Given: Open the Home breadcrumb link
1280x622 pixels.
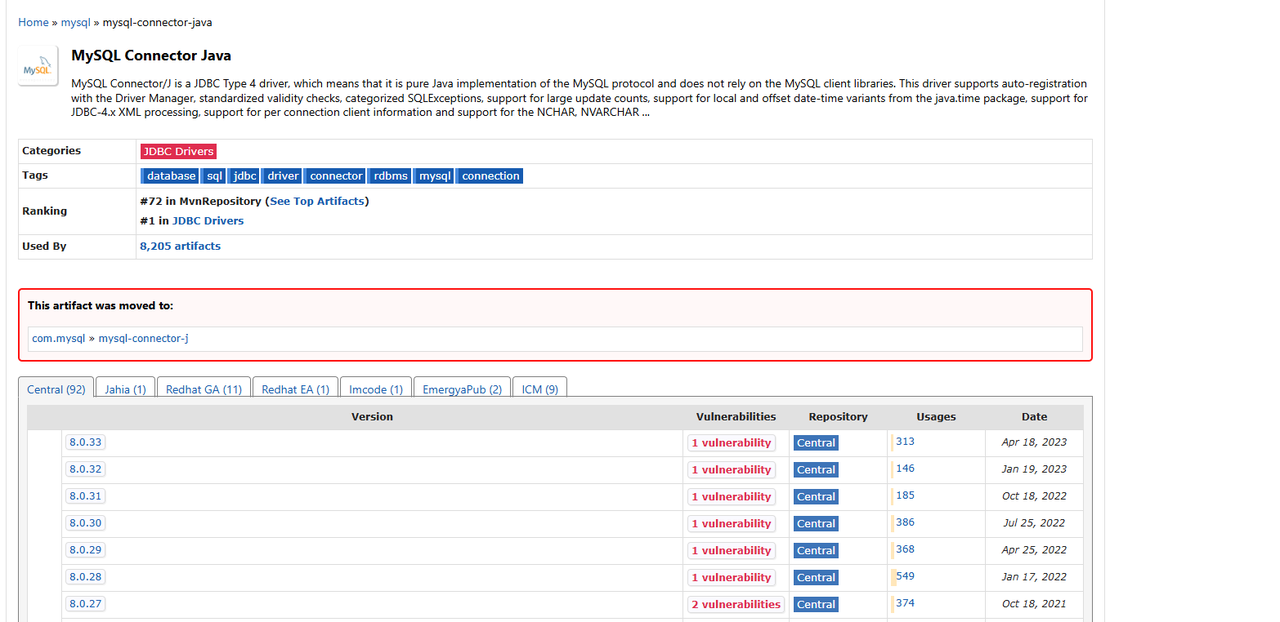Looking at the screenshot, I should pos(33,22).
